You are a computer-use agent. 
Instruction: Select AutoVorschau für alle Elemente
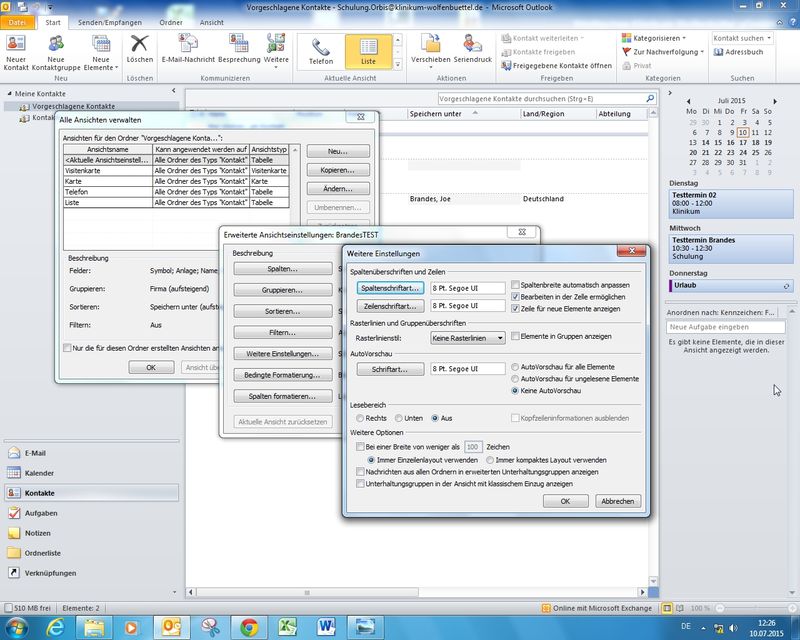click(x=516, y=367)
